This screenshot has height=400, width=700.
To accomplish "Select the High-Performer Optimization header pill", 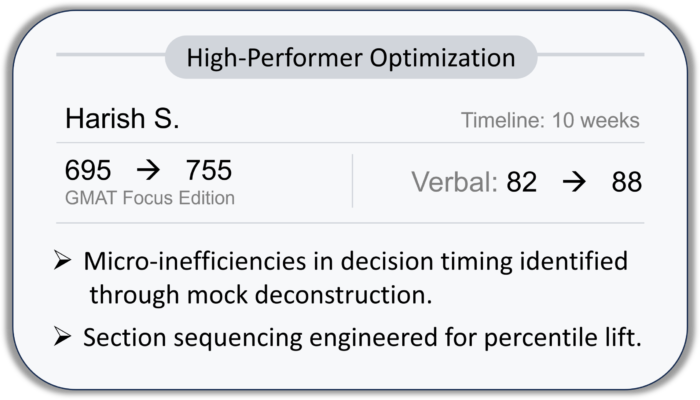I will pyautogui.click(x=349, y=56).
